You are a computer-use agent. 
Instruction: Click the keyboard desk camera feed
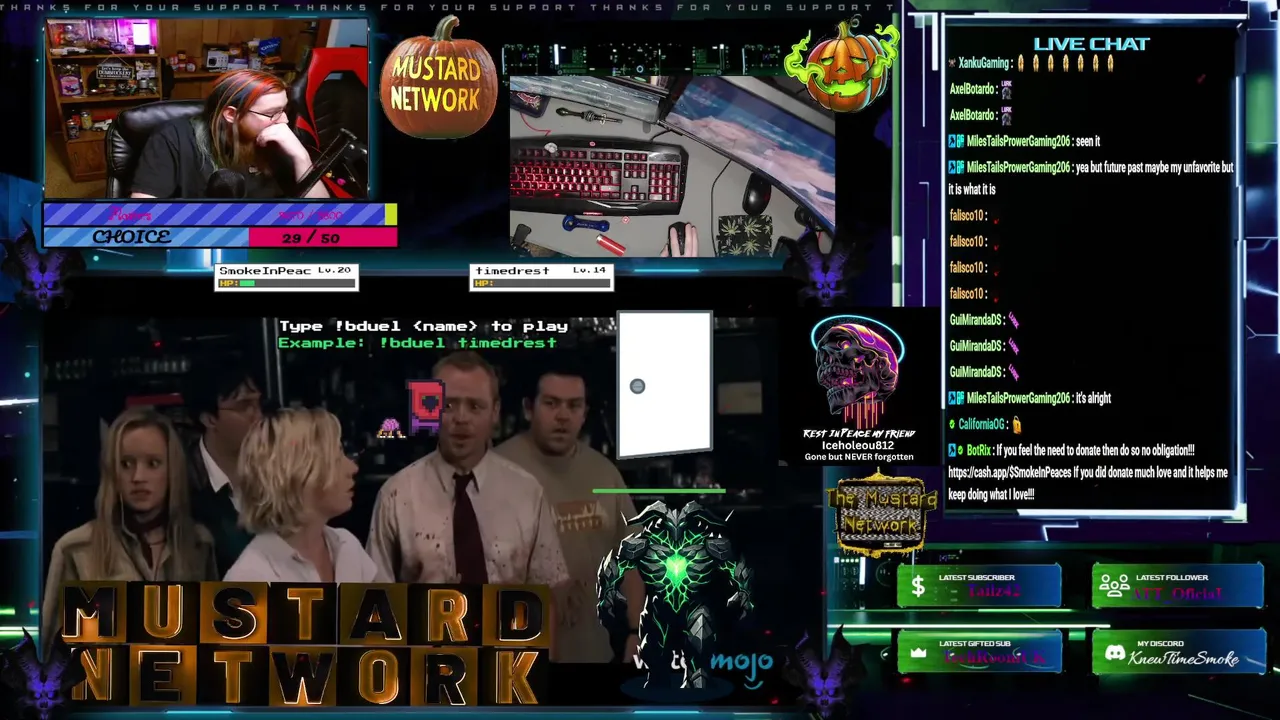click(x=672, y=166)
